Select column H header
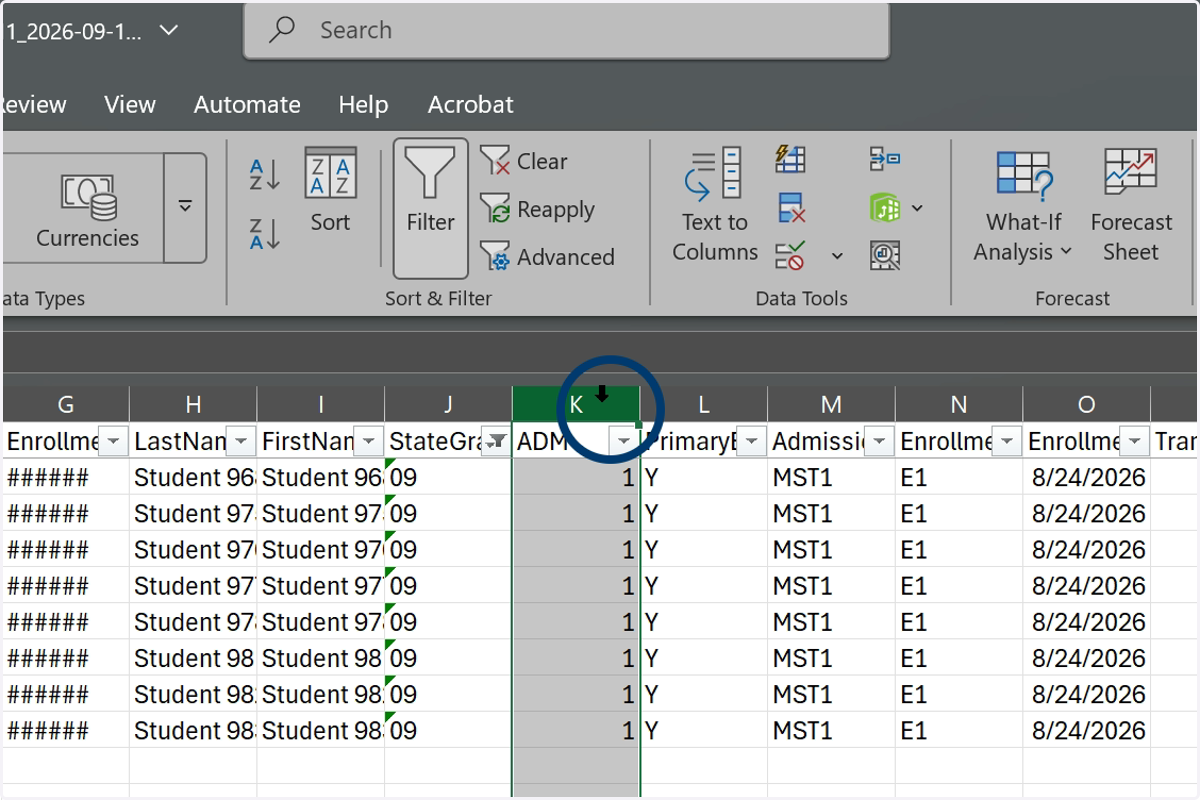 click(x=193, y=404)
